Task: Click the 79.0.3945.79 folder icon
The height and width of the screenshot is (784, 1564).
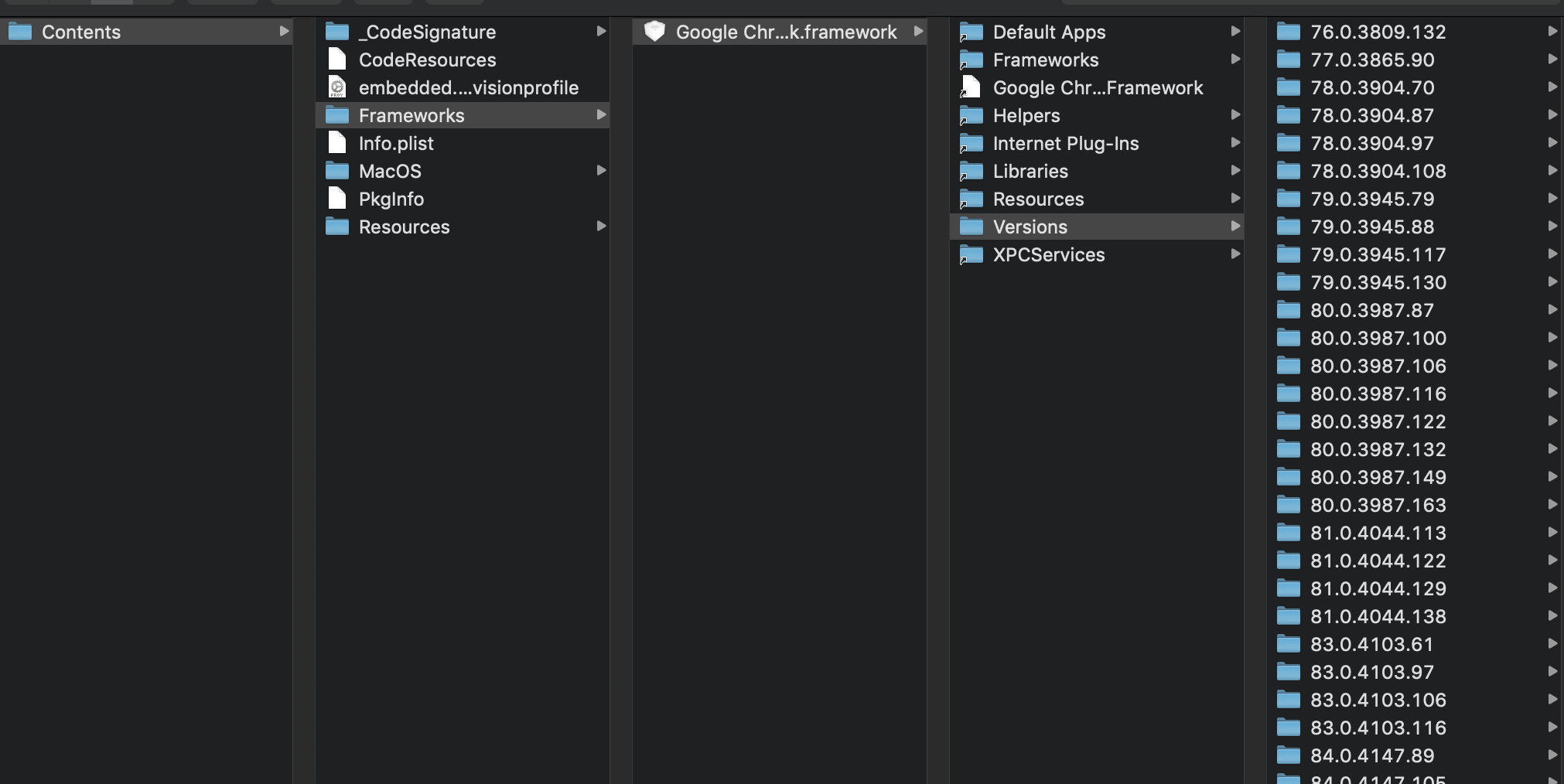Action: tap(1288, 199)
